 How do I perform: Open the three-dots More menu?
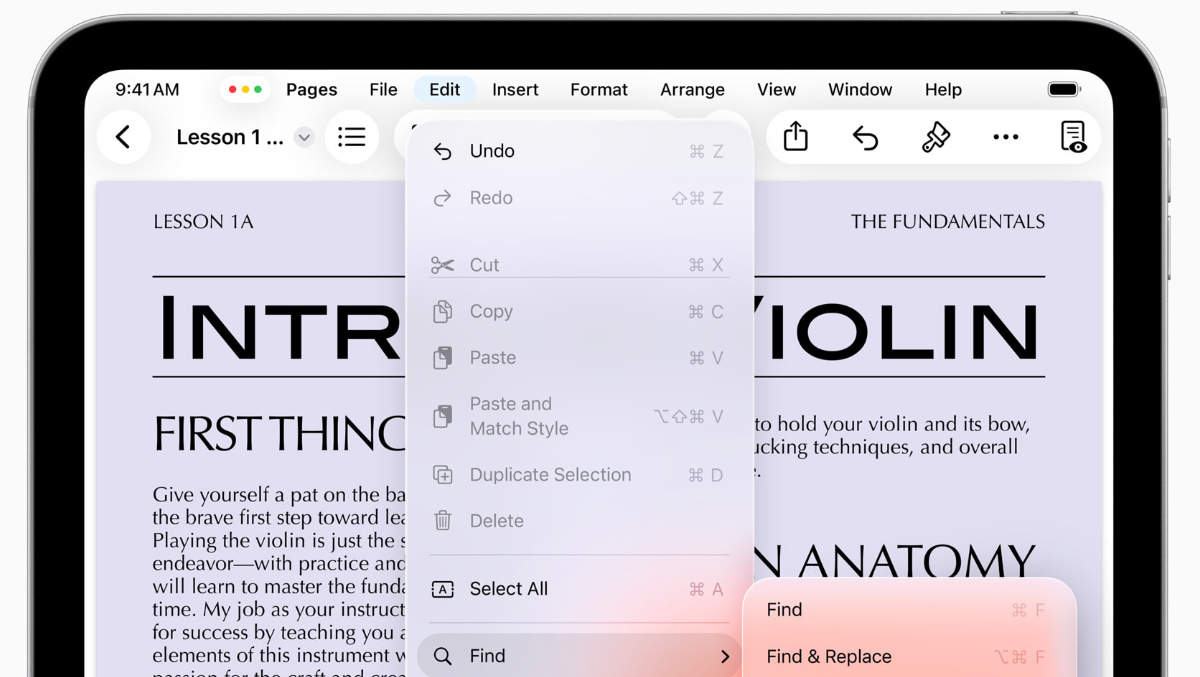pos(1005,137)
